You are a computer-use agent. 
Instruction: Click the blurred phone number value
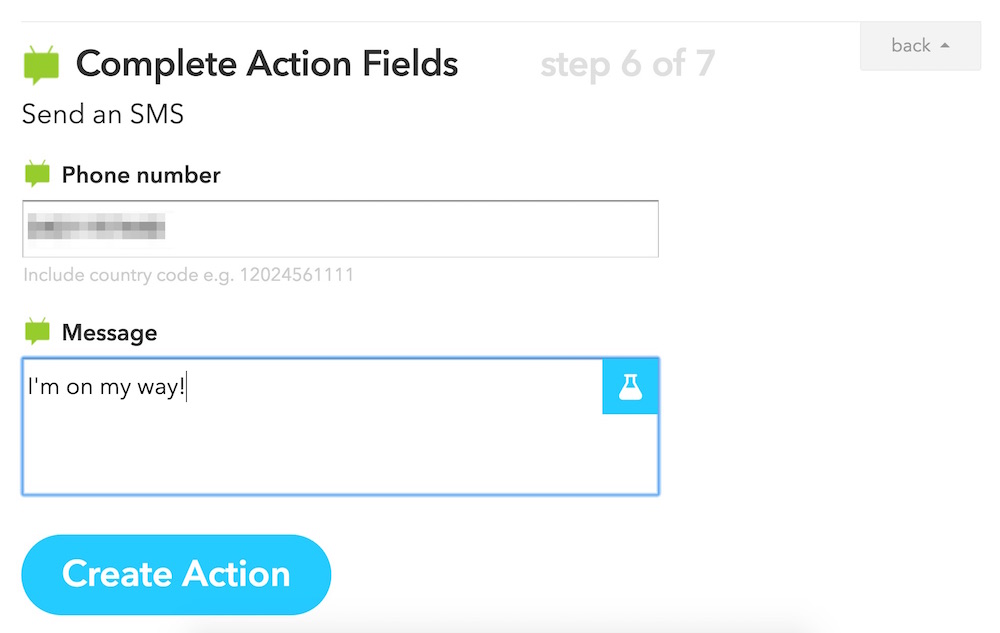pos(96,229)
